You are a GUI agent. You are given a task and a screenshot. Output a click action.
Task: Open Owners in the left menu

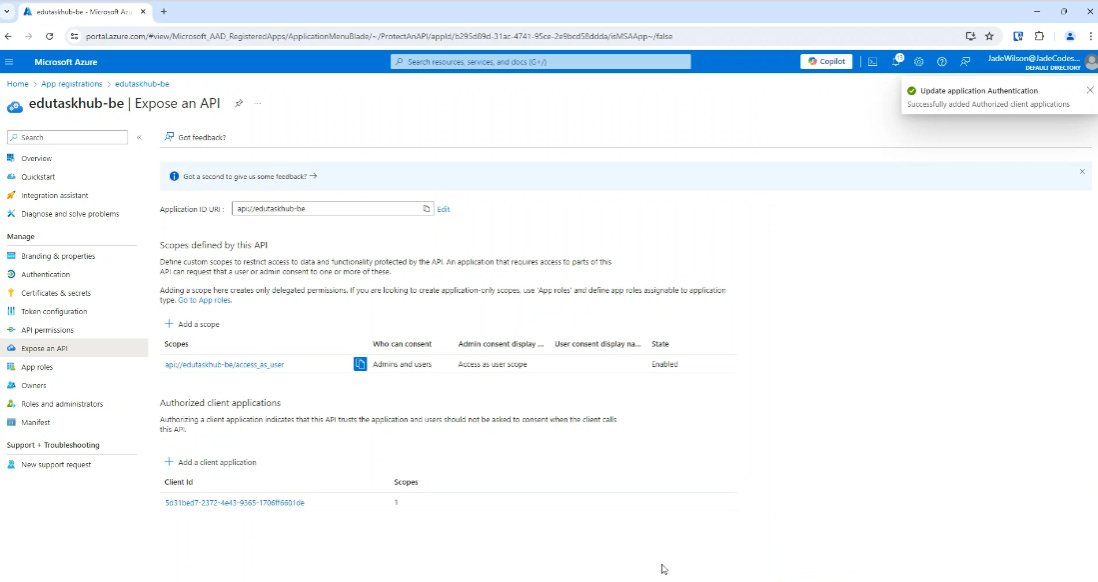tap(34, 385)
